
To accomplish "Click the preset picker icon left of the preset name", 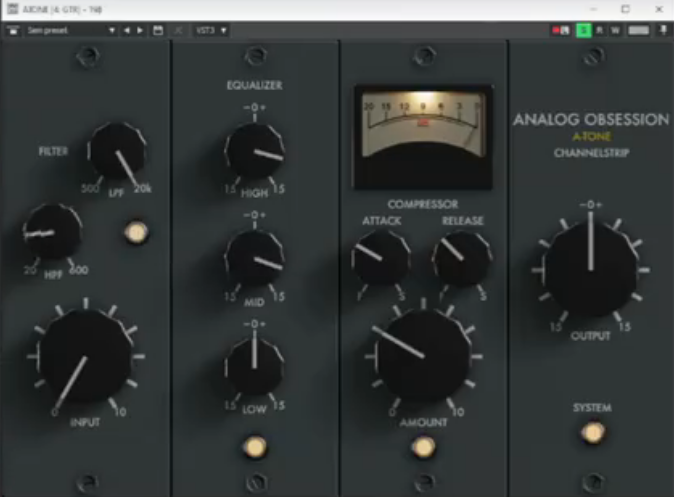I will coord(13,31).
